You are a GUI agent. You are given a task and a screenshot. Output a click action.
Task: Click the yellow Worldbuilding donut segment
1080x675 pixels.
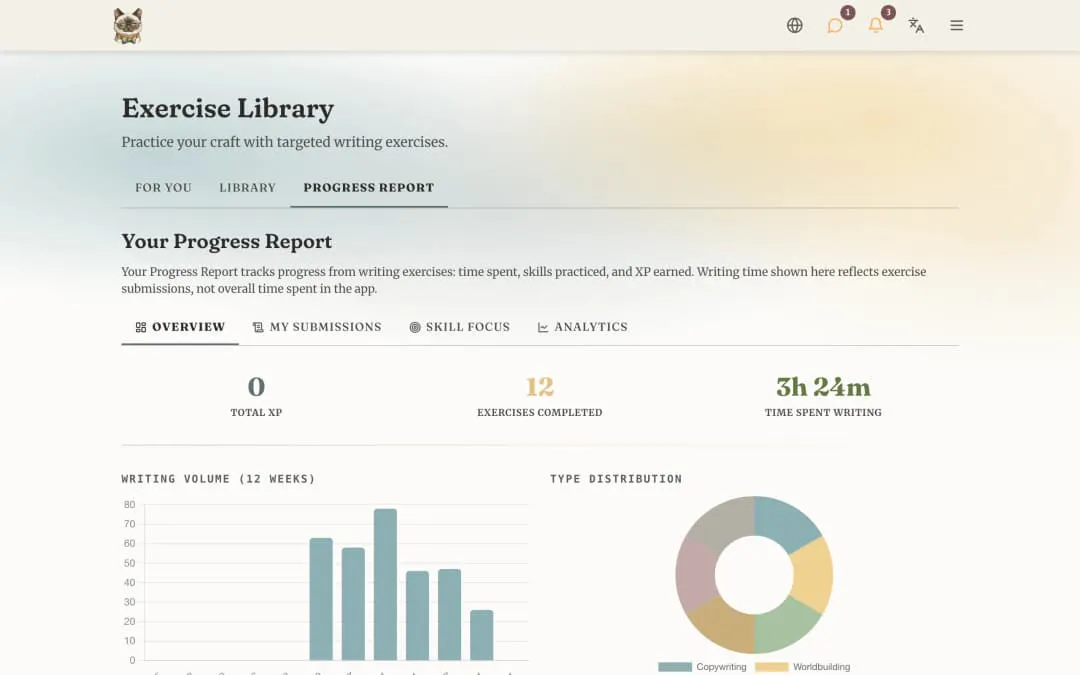813,574
